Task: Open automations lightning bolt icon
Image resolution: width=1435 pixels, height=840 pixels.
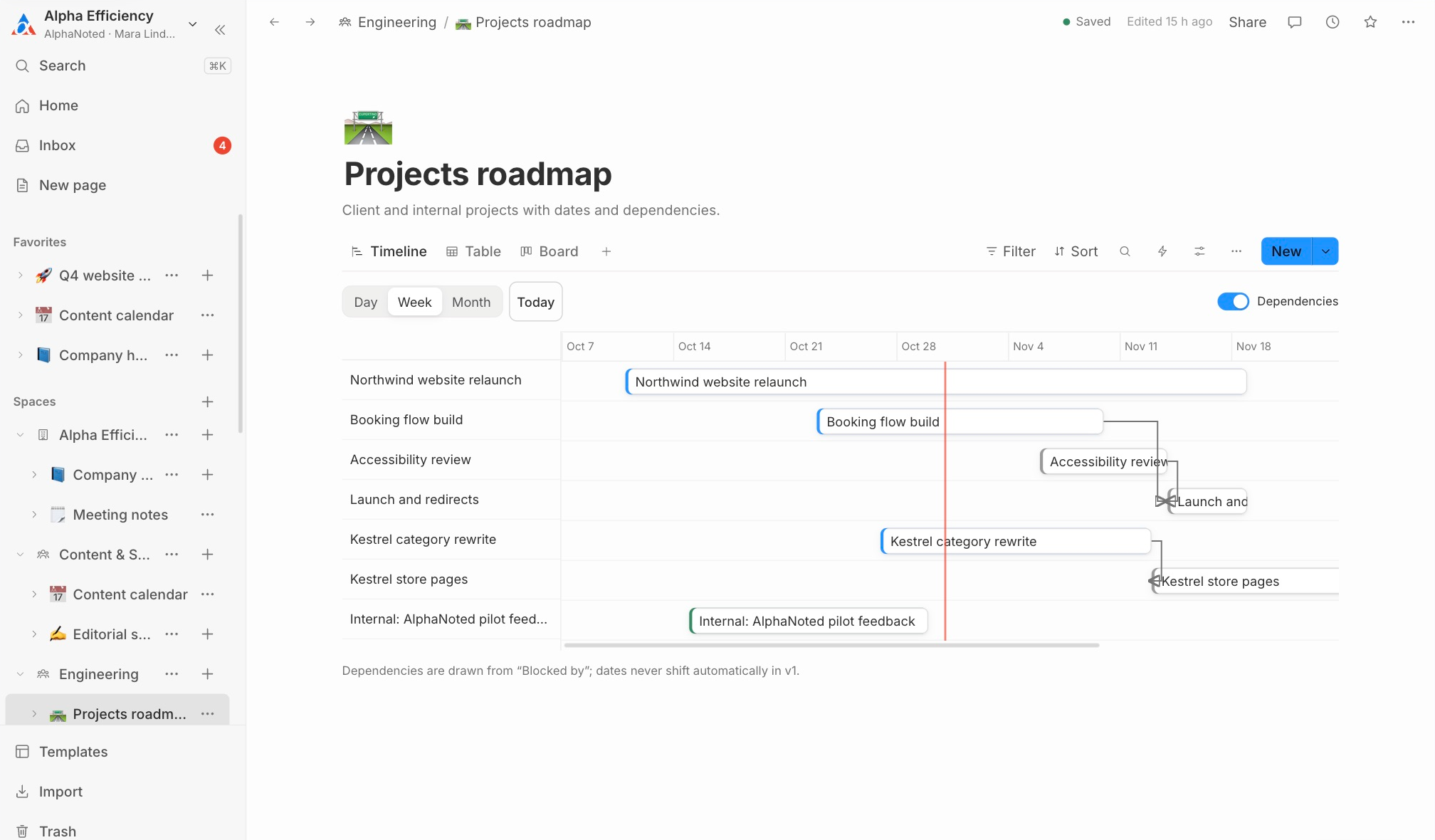Action: [1162, 251]
